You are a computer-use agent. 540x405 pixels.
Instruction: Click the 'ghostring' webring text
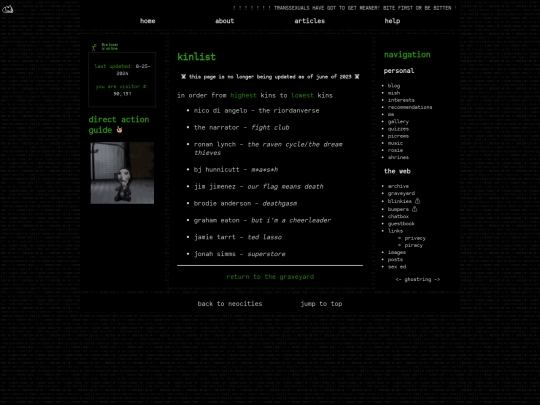click(418, 279)
